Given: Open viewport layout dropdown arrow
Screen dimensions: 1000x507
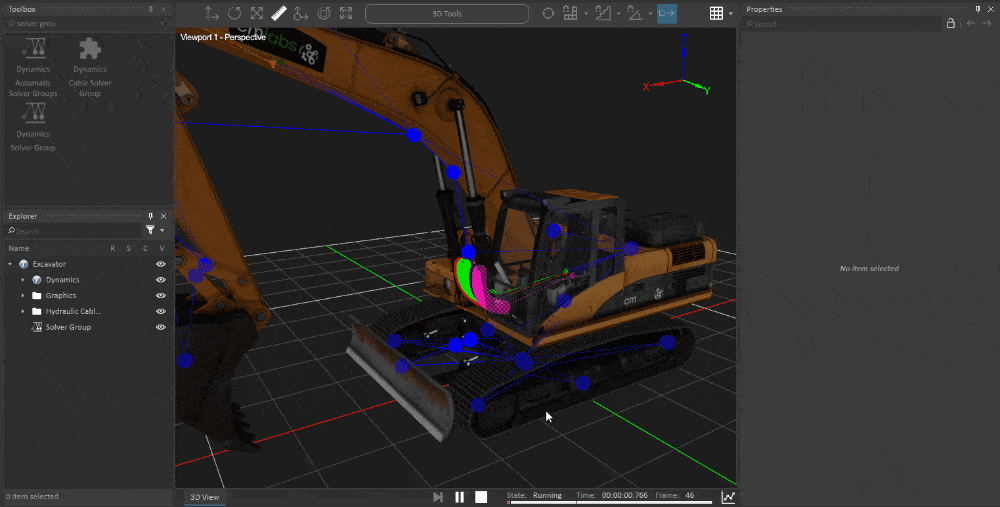Looking at the screenshot, I should [x=731, y=14].
